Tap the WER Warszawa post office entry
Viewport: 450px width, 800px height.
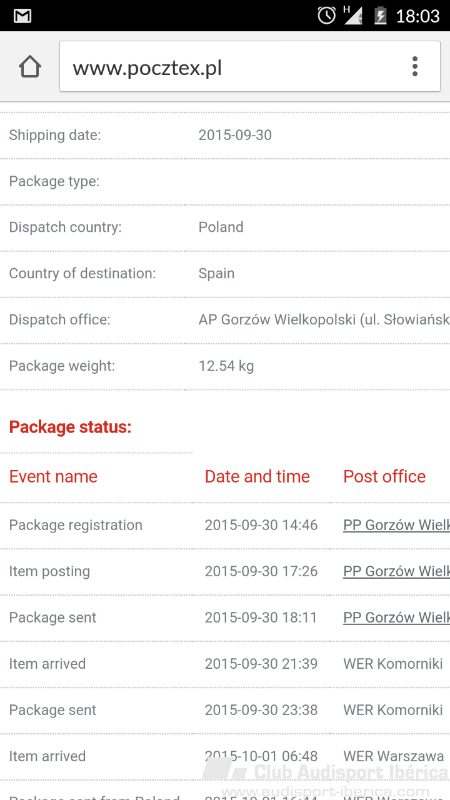[x=393, y=756]
